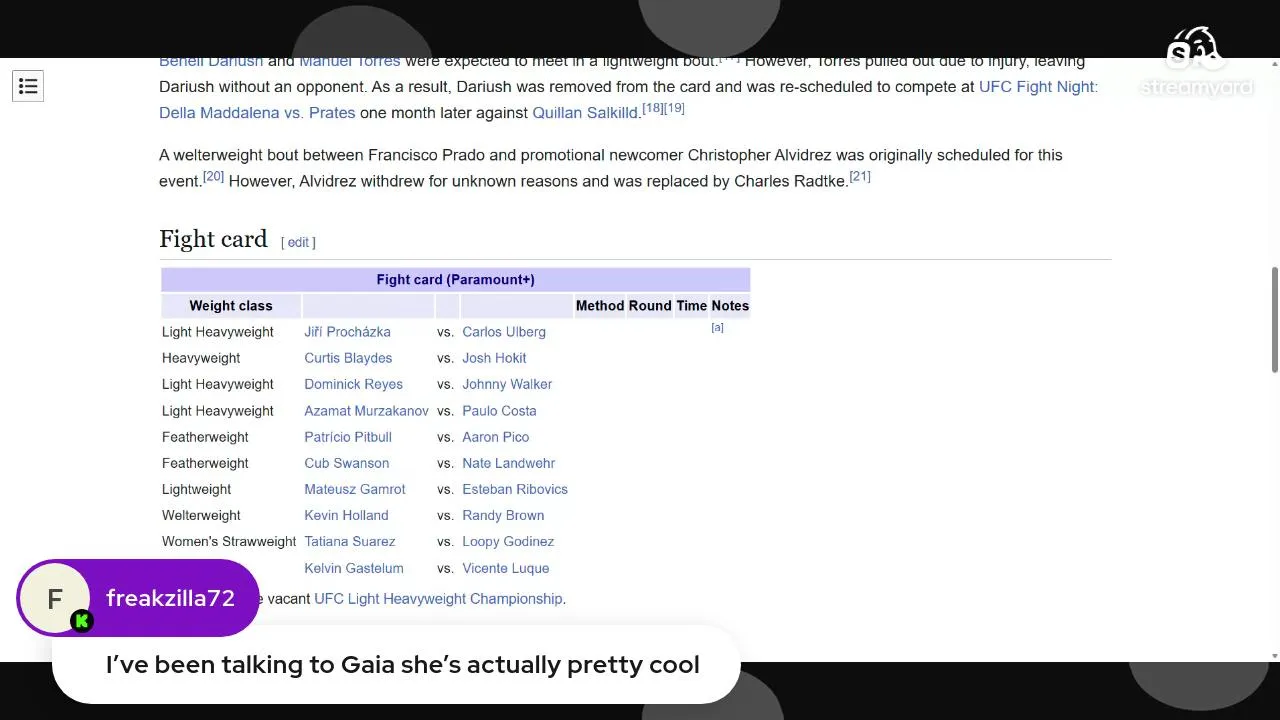This screenshot has width=1280, height=720.
Task: Open the Carlos Ulberg fighter link
Action: [504, 332]
